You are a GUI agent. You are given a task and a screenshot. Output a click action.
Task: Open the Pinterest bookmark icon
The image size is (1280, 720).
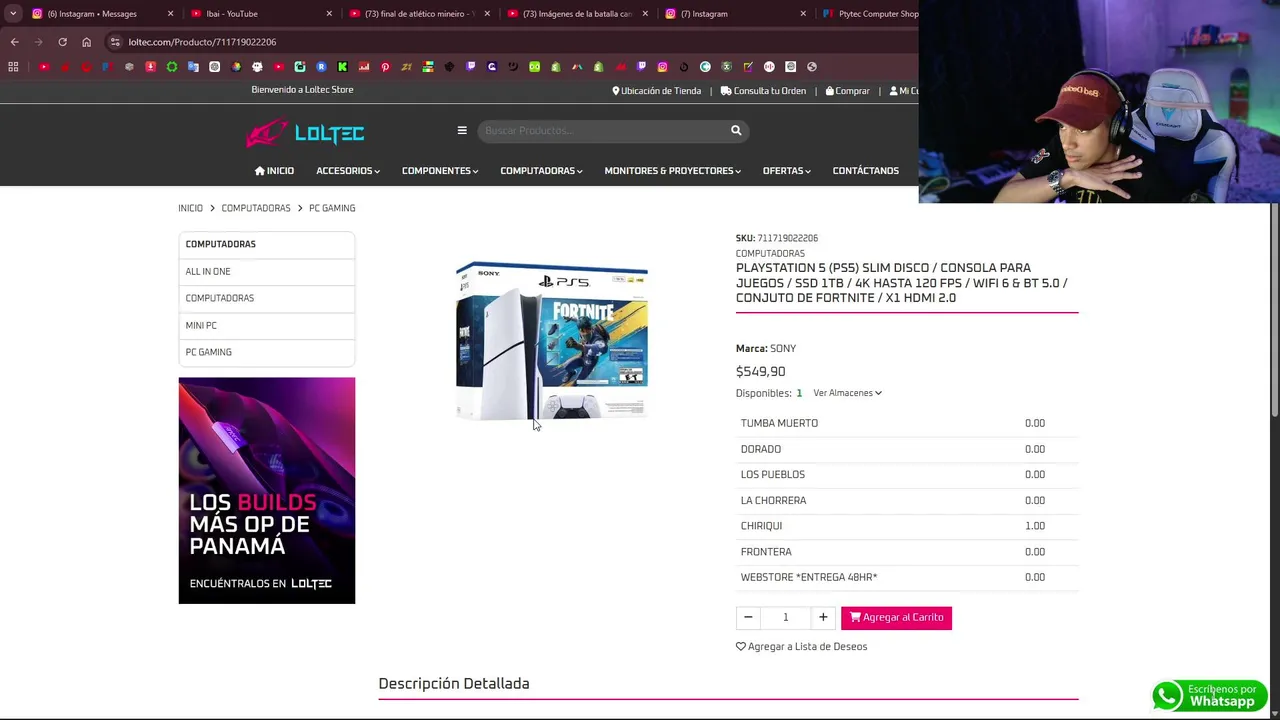tap(385, 67)
